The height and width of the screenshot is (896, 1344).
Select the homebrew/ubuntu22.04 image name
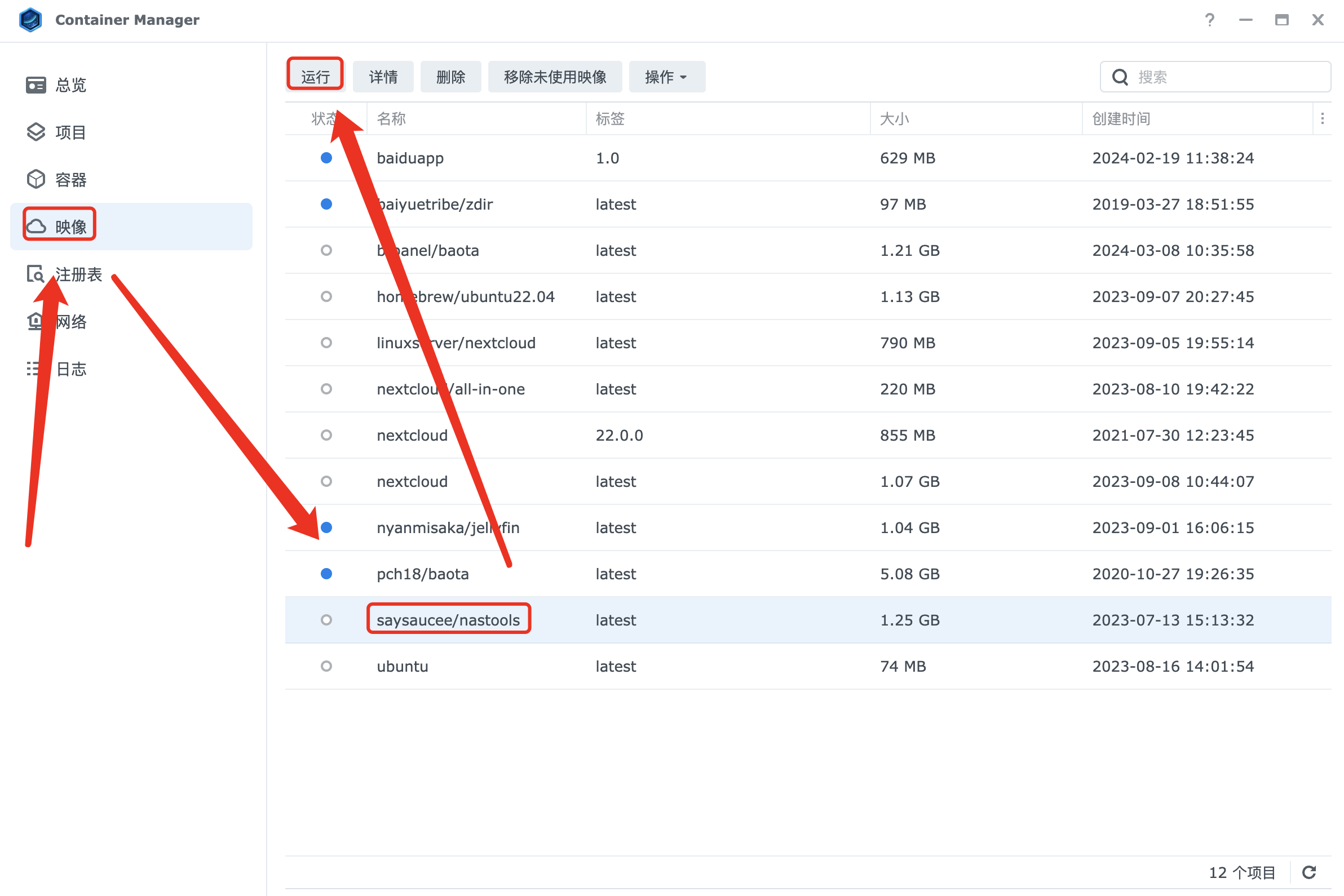pos(465,296)
